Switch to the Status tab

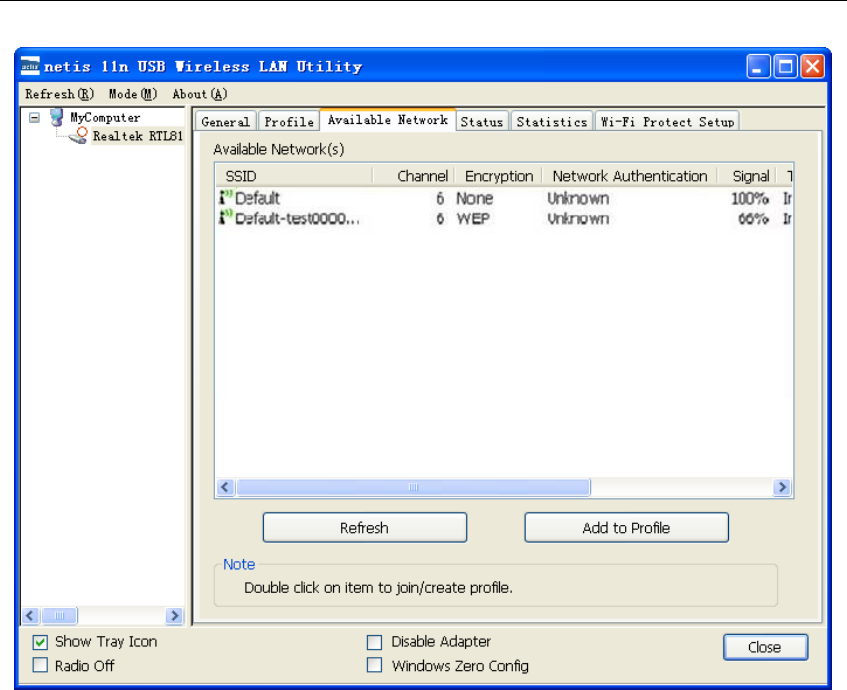coord(482,122)
